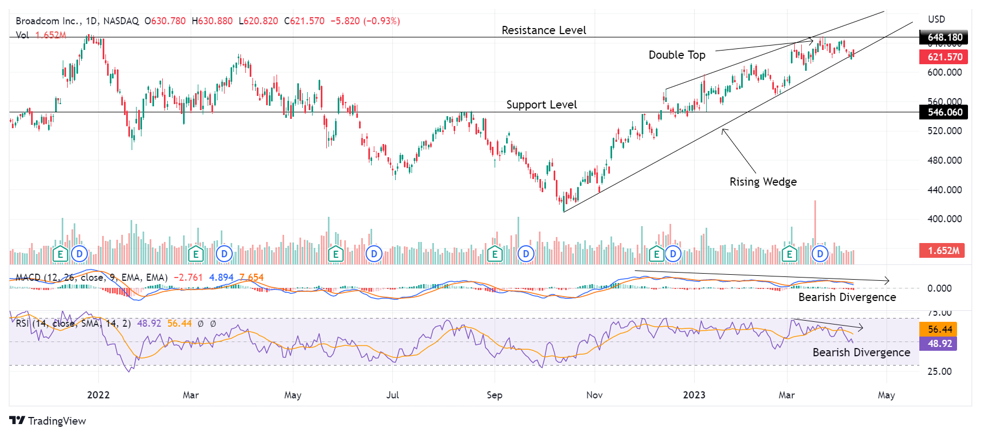Open the December 2022 earnings E marker
Viewport: 989px width, 435px height.
tap(657, 253)
